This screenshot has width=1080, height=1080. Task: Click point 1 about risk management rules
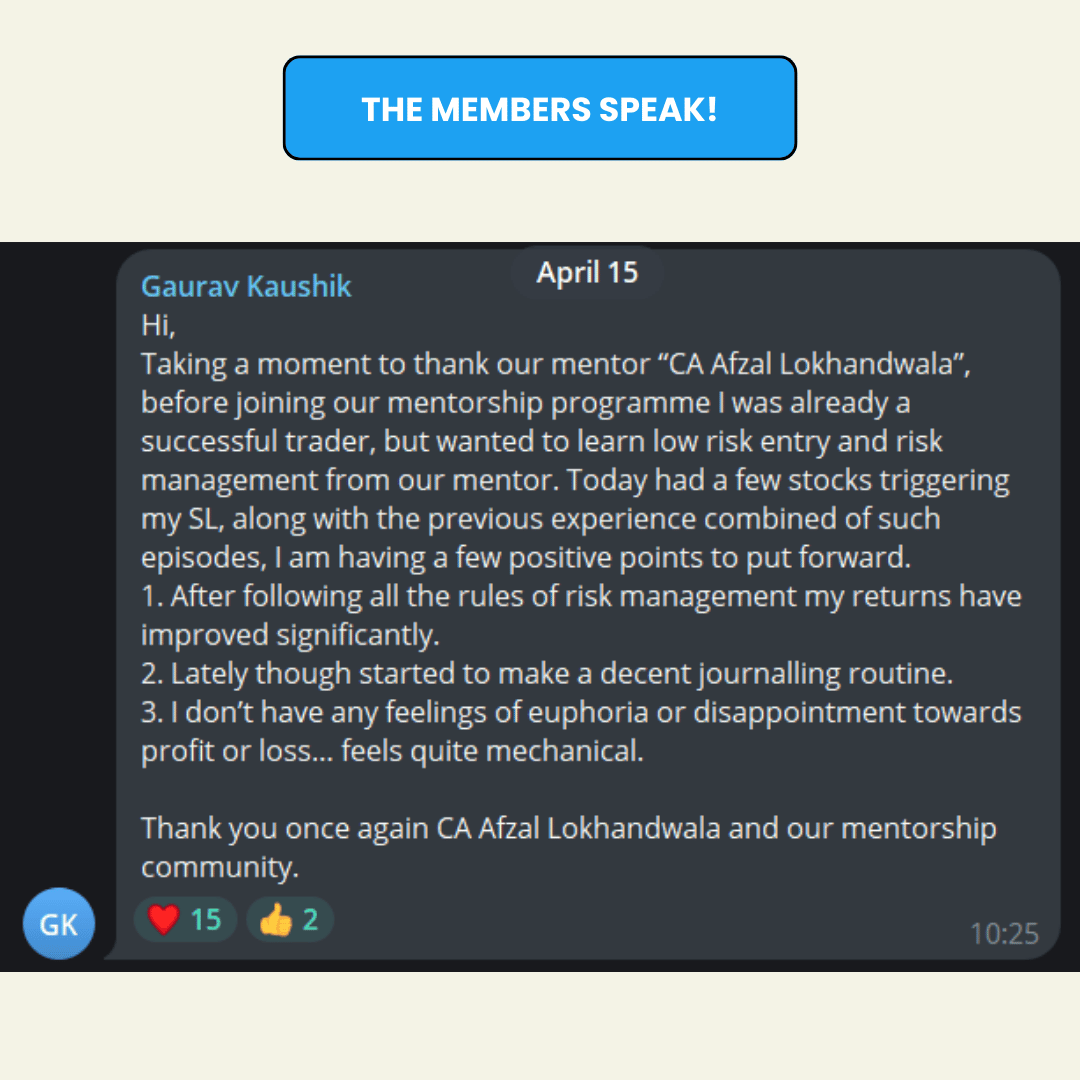click(x=581, y=615)
